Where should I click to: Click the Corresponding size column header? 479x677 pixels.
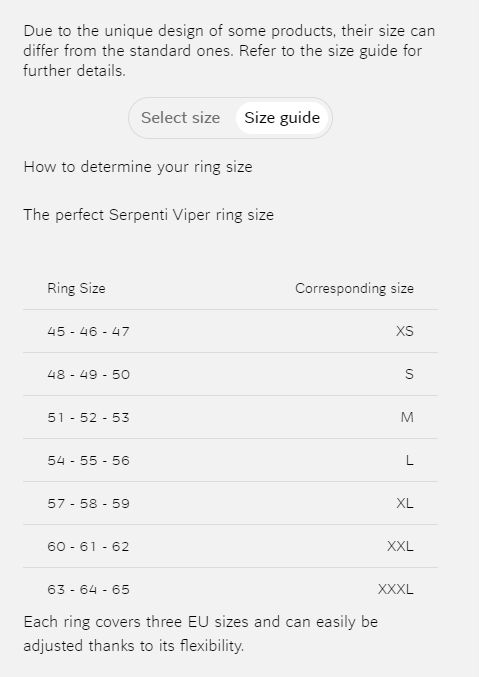pyautogui.click(x=354, y=288)
